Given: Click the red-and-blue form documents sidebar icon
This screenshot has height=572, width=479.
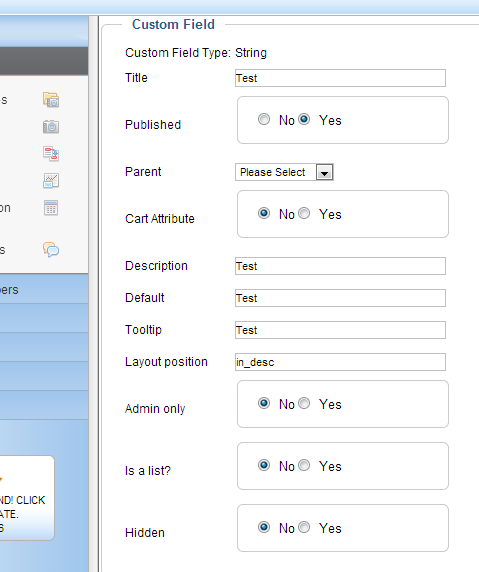Looking at the screenshot, I should [51, 154].
